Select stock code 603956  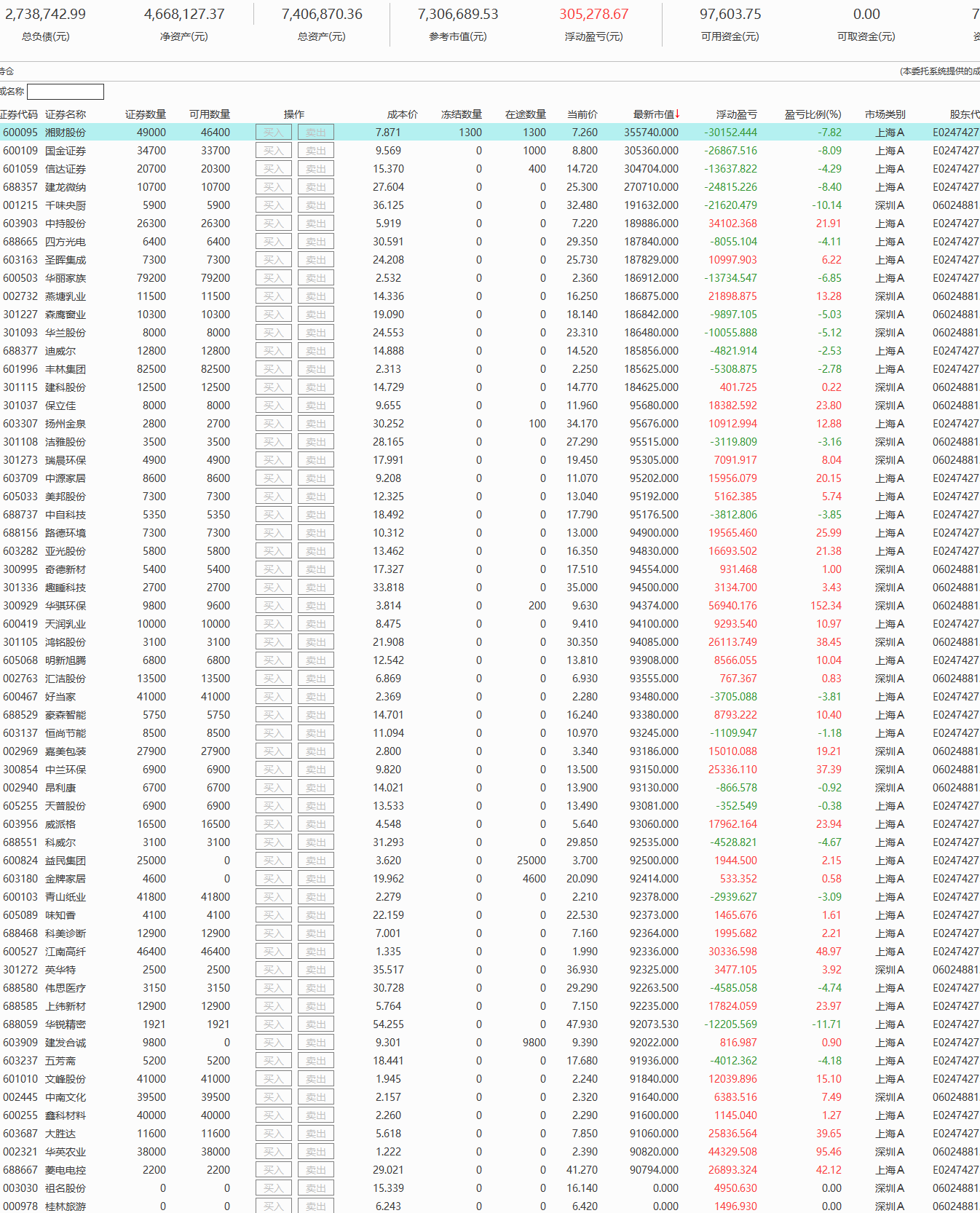20,824
